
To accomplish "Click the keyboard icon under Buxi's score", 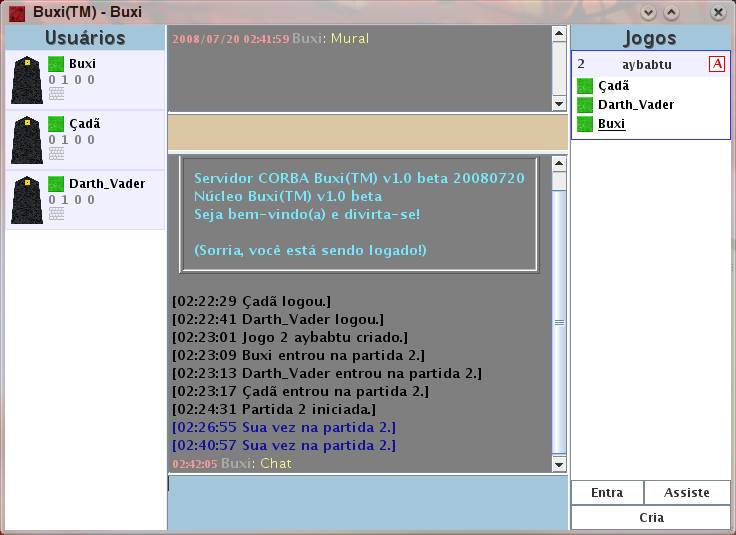I will coord(56,93).
